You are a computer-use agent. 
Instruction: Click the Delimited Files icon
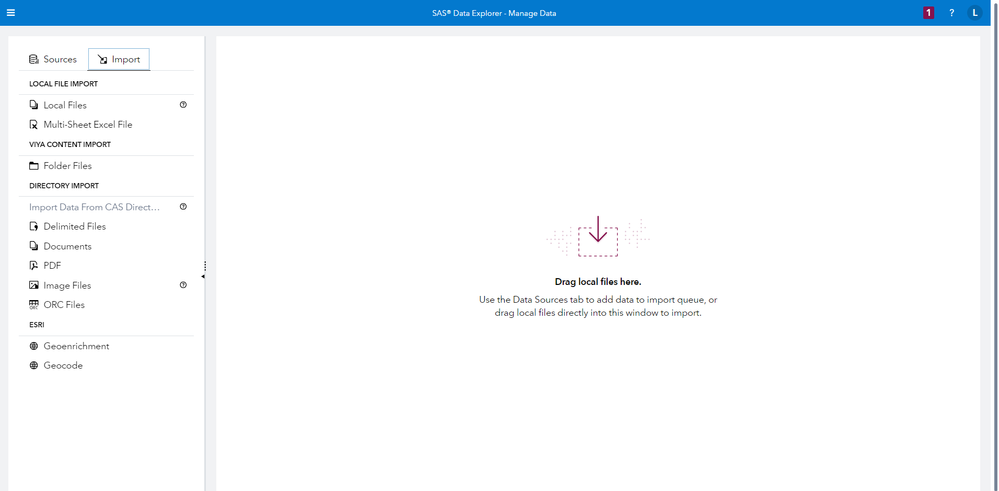click(34, 227)
